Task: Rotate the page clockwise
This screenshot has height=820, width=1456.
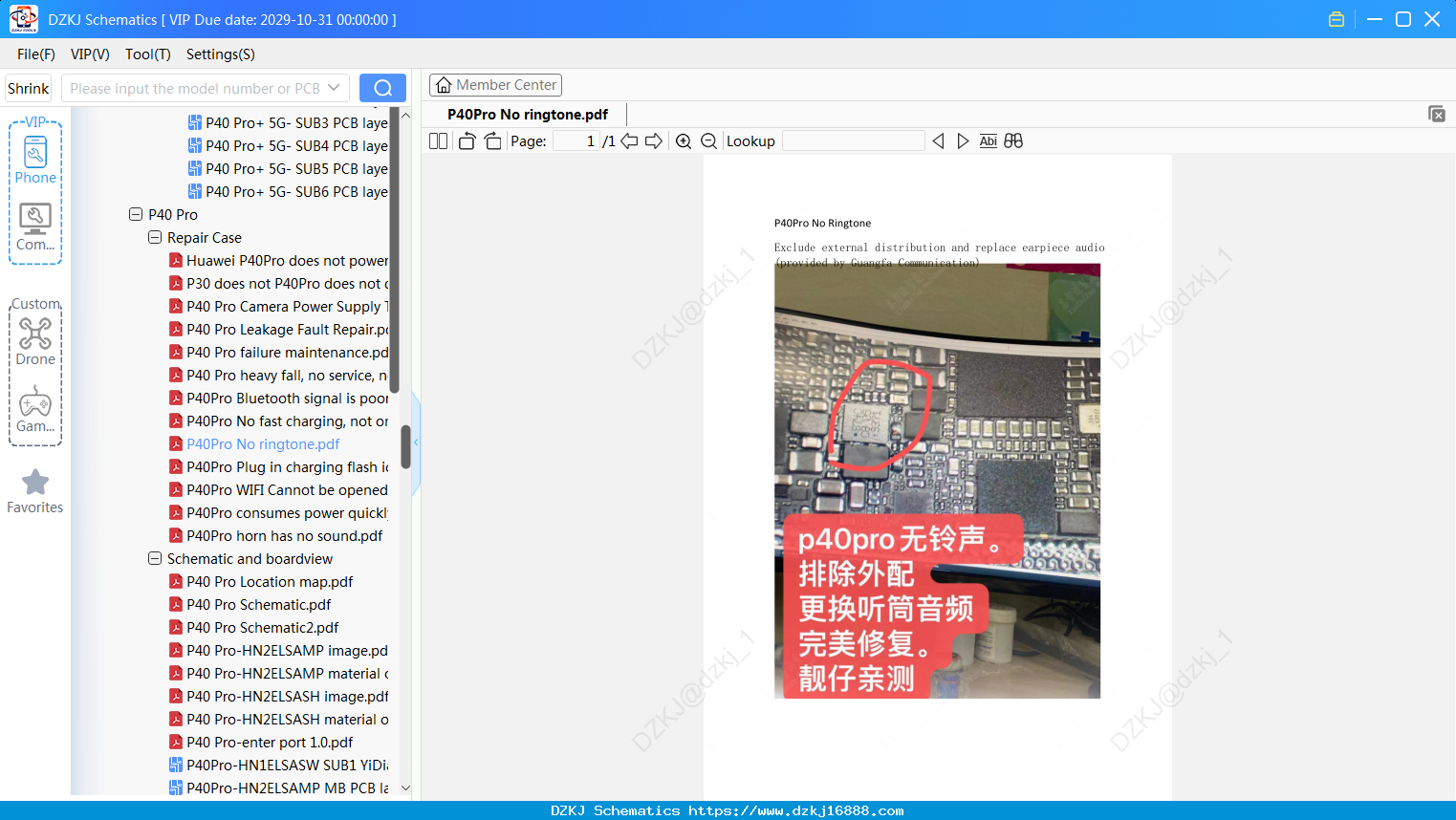Action: tap(492, 141)
